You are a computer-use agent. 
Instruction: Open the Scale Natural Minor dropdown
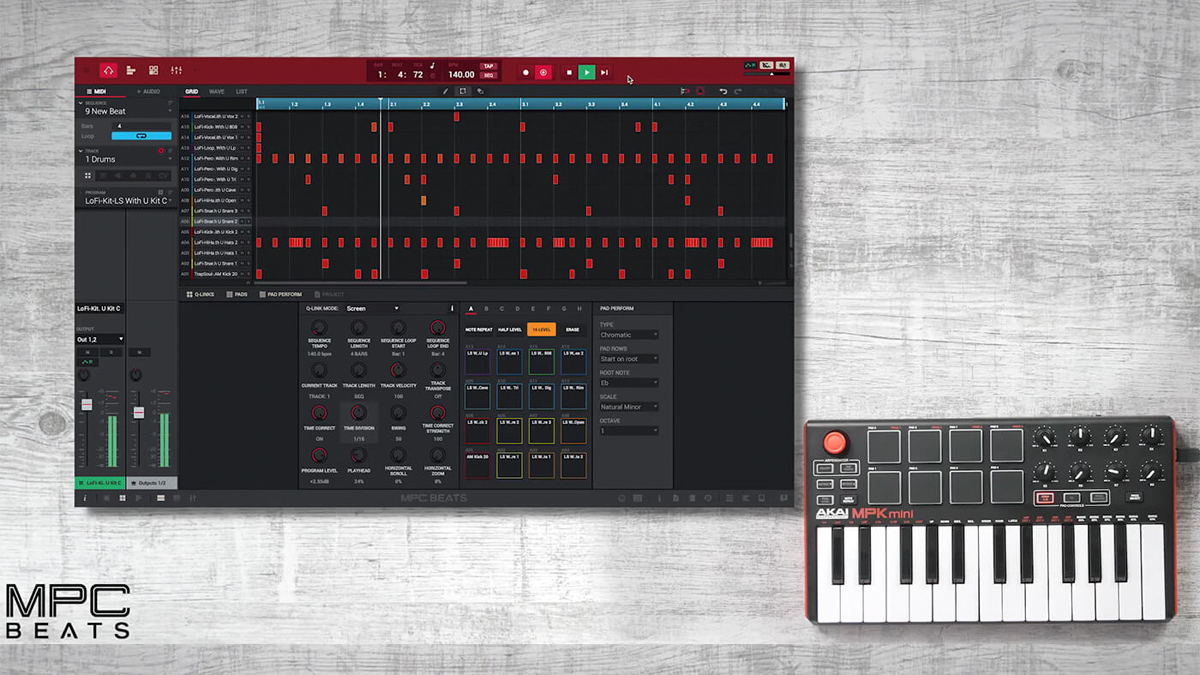click(628, 407)
